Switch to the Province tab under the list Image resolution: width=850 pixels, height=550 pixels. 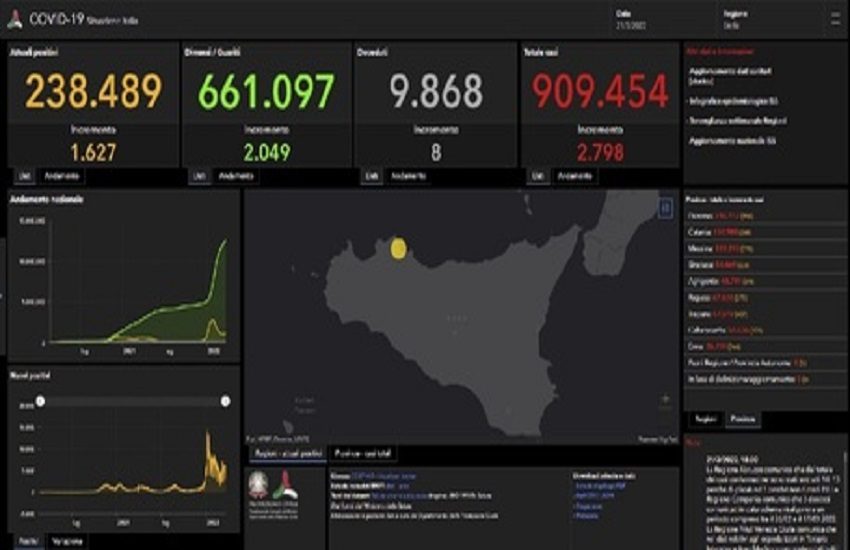741,419
